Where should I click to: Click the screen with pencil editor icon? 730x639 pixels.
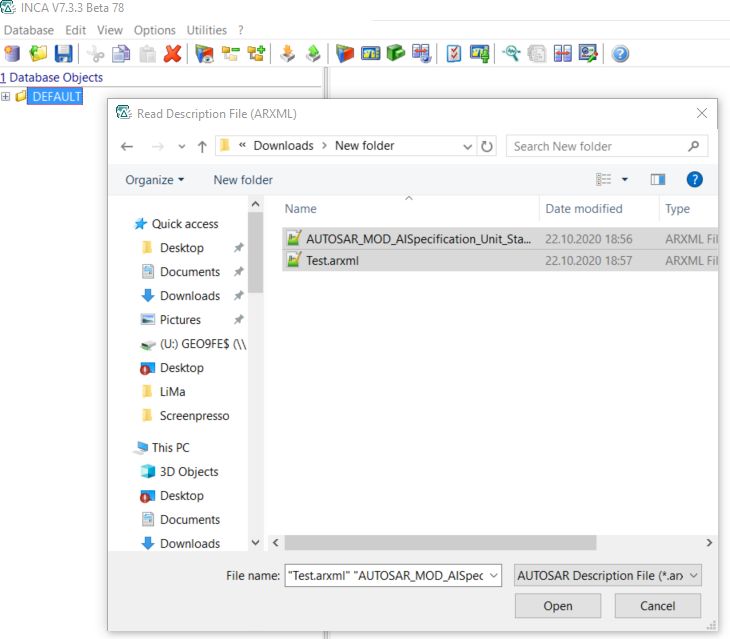click(588, 54)
